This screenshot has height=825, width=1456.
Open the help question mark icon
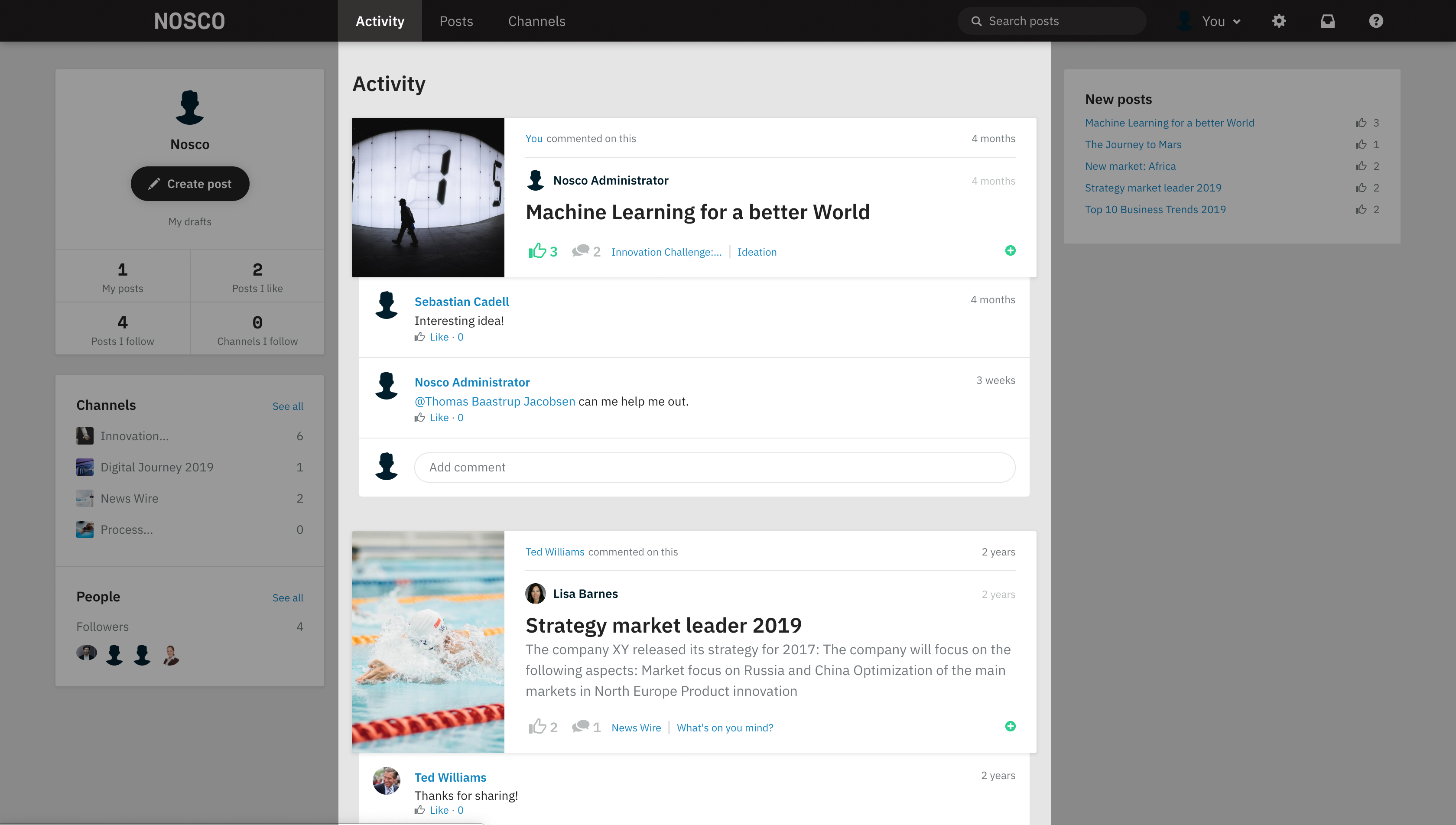click(1376, 21)
